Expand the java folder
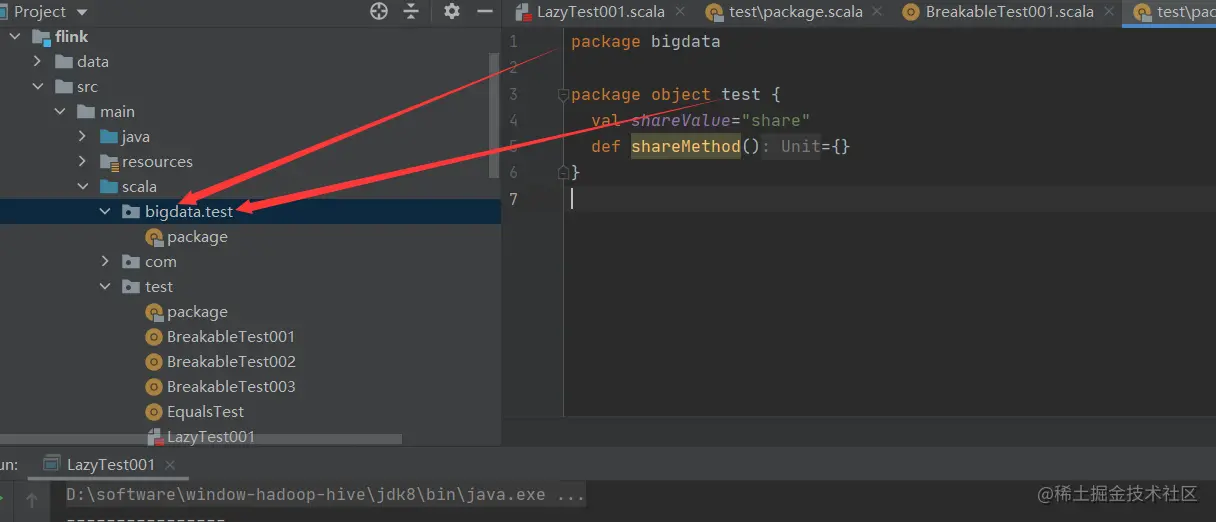The width and height of the screenshot is (1216, 522). point(82,136)
